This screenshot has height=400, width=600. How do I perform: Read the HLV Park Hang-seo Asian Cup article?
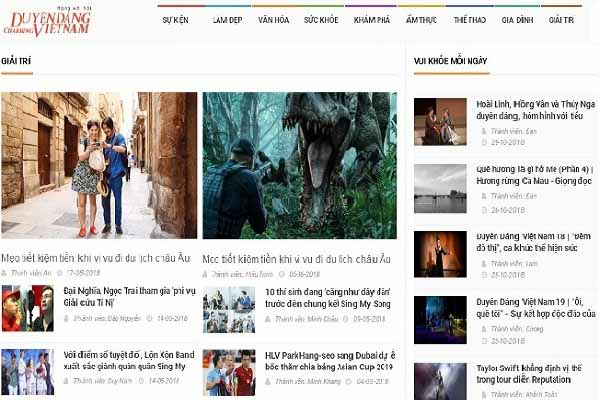(x=328, y=360)
